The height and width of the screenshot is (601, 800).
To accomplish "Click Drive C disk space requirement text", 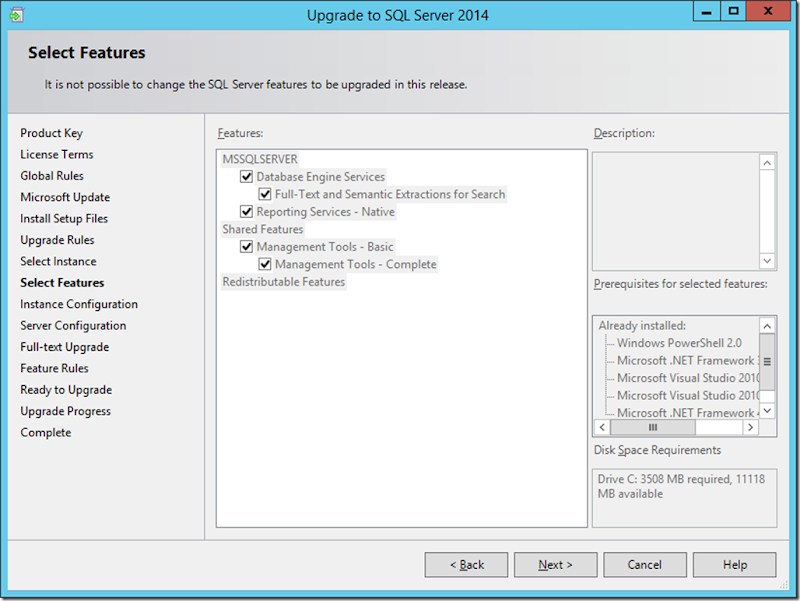I will (x=681, y=486).
